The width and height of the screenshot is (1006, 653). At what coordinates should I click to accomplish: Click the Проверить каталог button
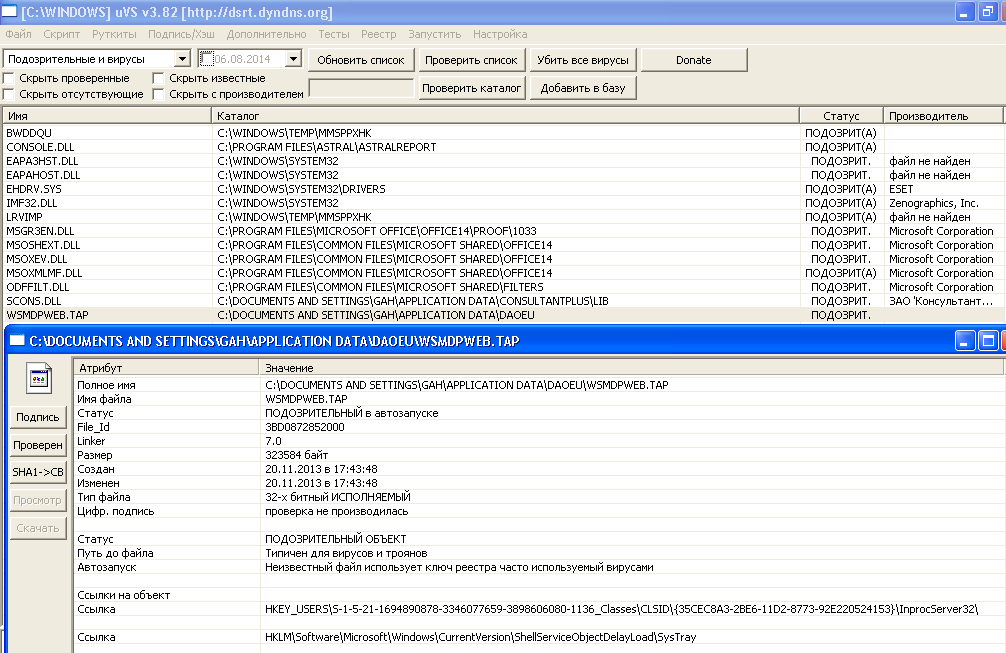coord(472,88)
